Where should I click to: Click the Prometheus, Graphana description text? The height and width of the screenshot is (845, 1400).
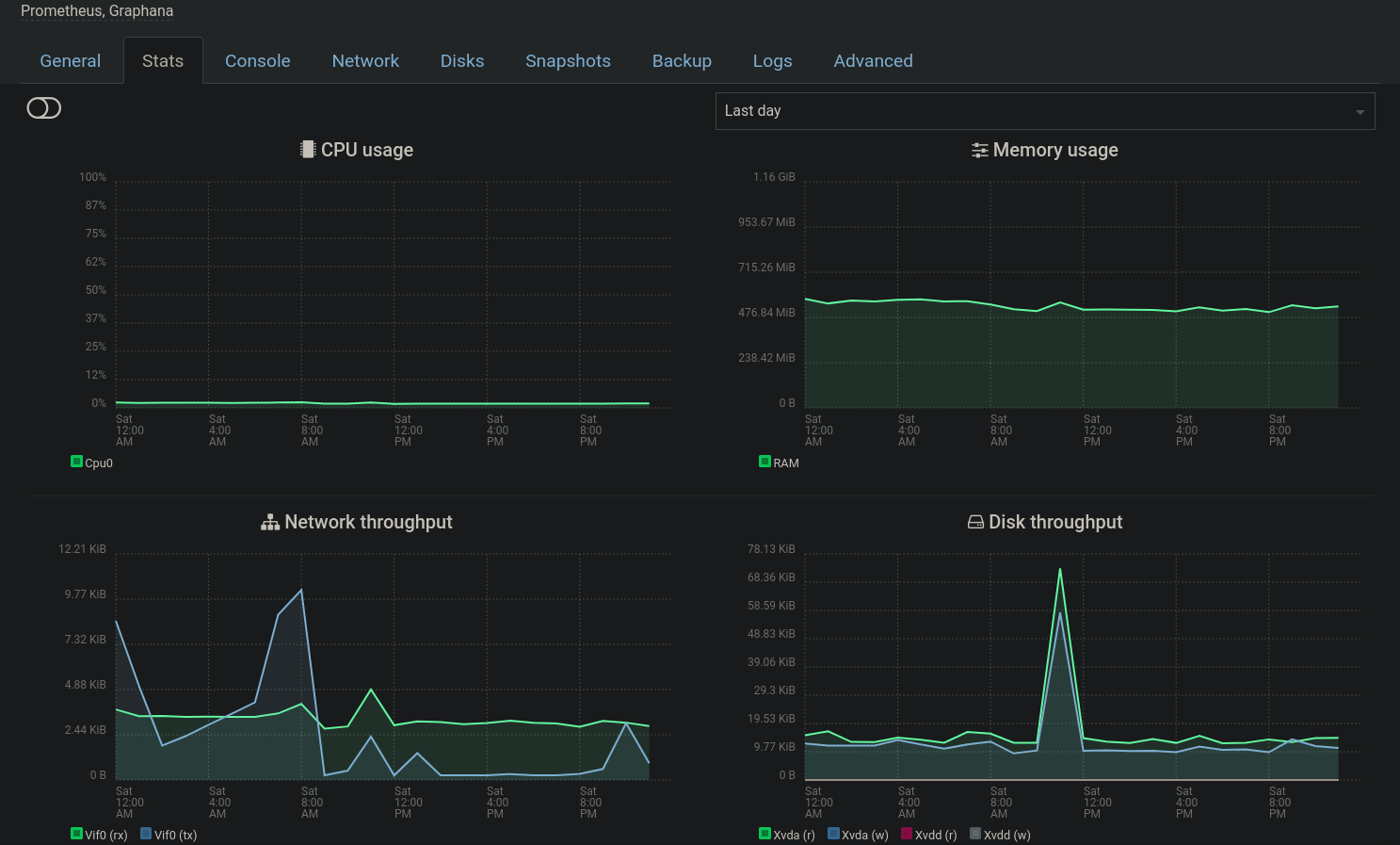(x=97, y=11)
